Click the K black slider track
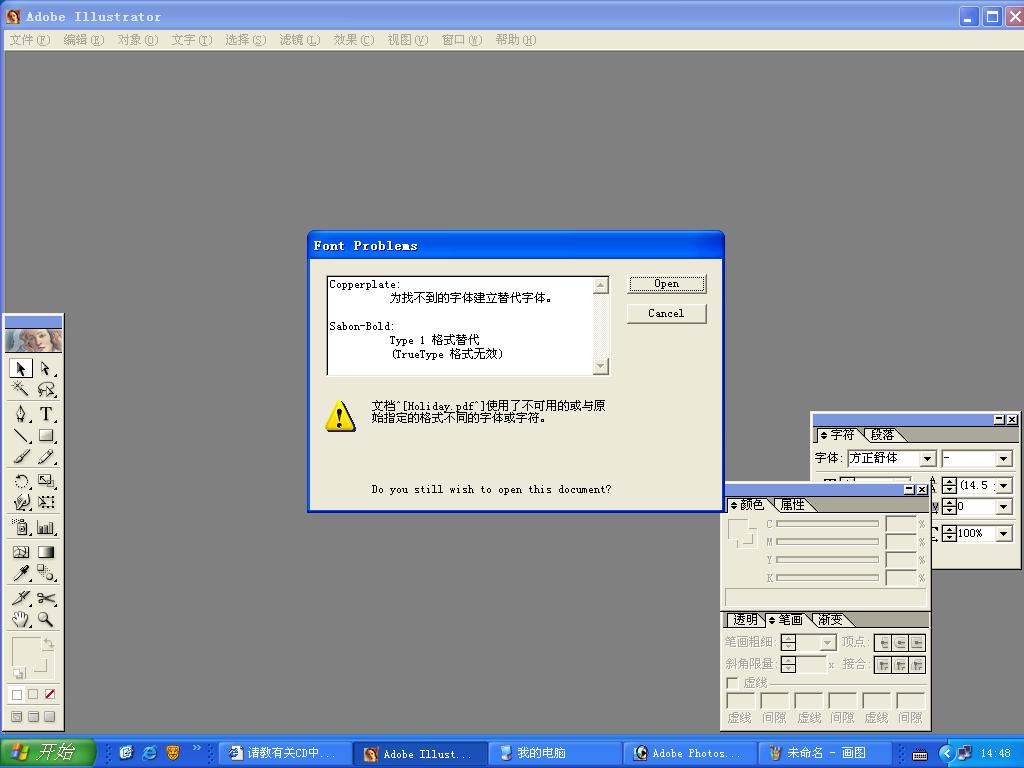This screenshot has height=768, width=1024. [827, 578]
